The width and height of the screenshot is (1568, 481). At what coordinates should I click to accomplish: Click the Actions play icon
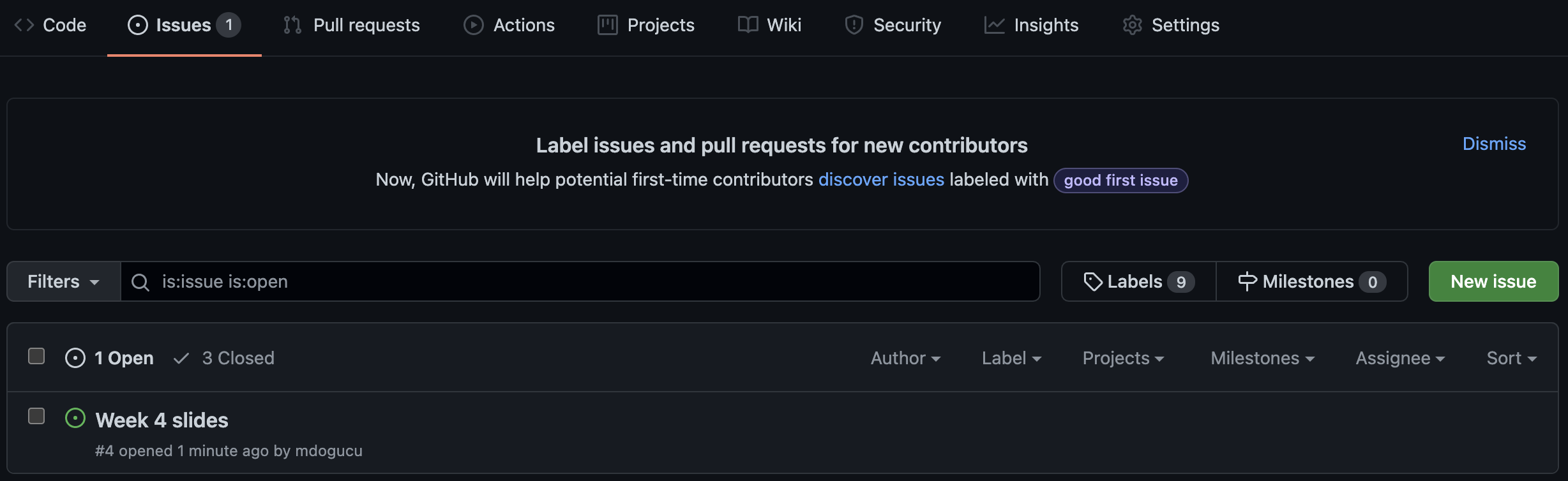(x=472, y=25)
